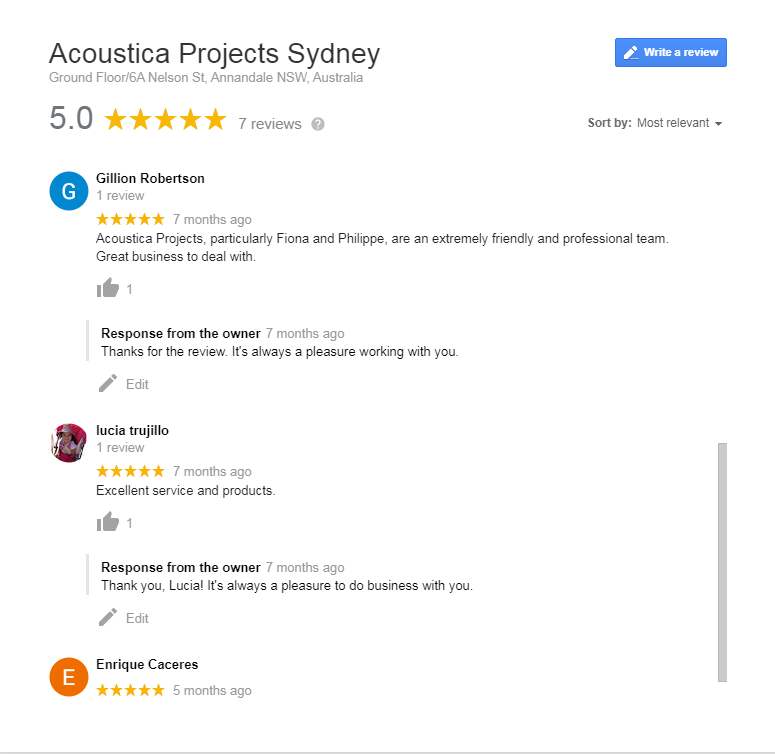Like Gillion Robertson's review with thumbs up
Viewport: 775px width, 754px height.
108,289
